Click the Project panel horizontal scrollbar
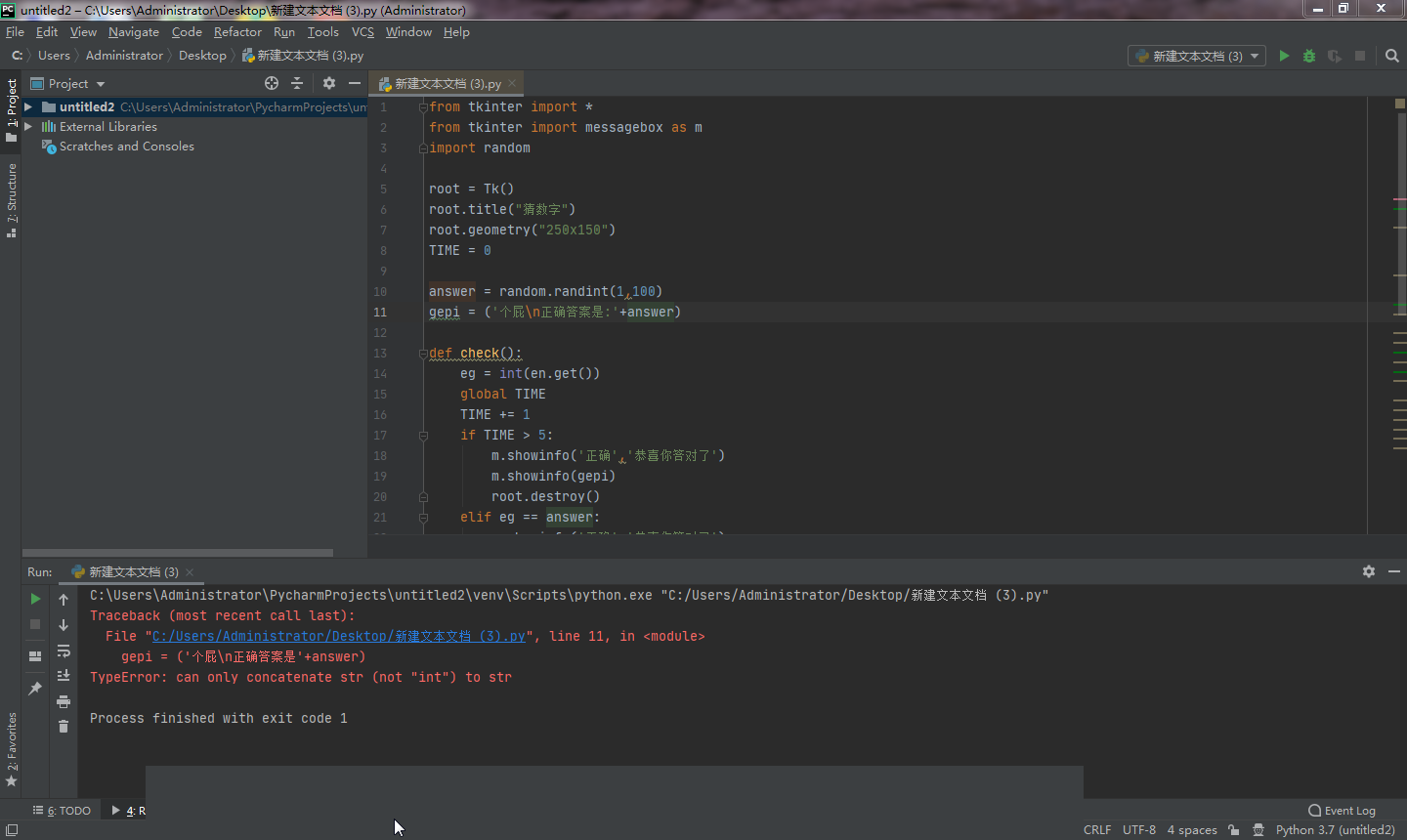 click(x=178, y=553)
